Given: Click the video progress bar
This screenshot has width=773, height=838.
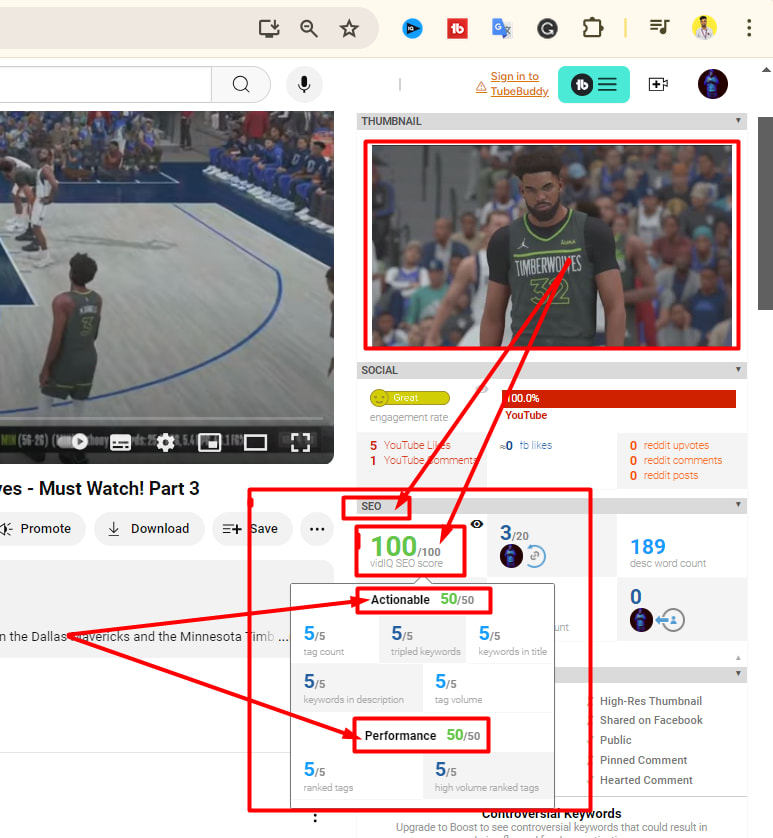Looking at the screenshot, I should (x=150, y=420).
